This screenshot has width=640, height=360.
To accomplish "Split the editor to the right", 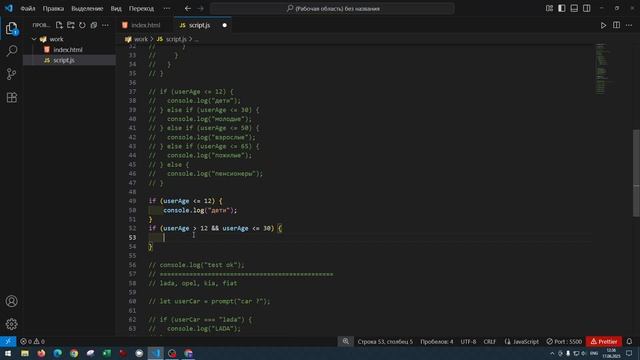I will 616,25.
